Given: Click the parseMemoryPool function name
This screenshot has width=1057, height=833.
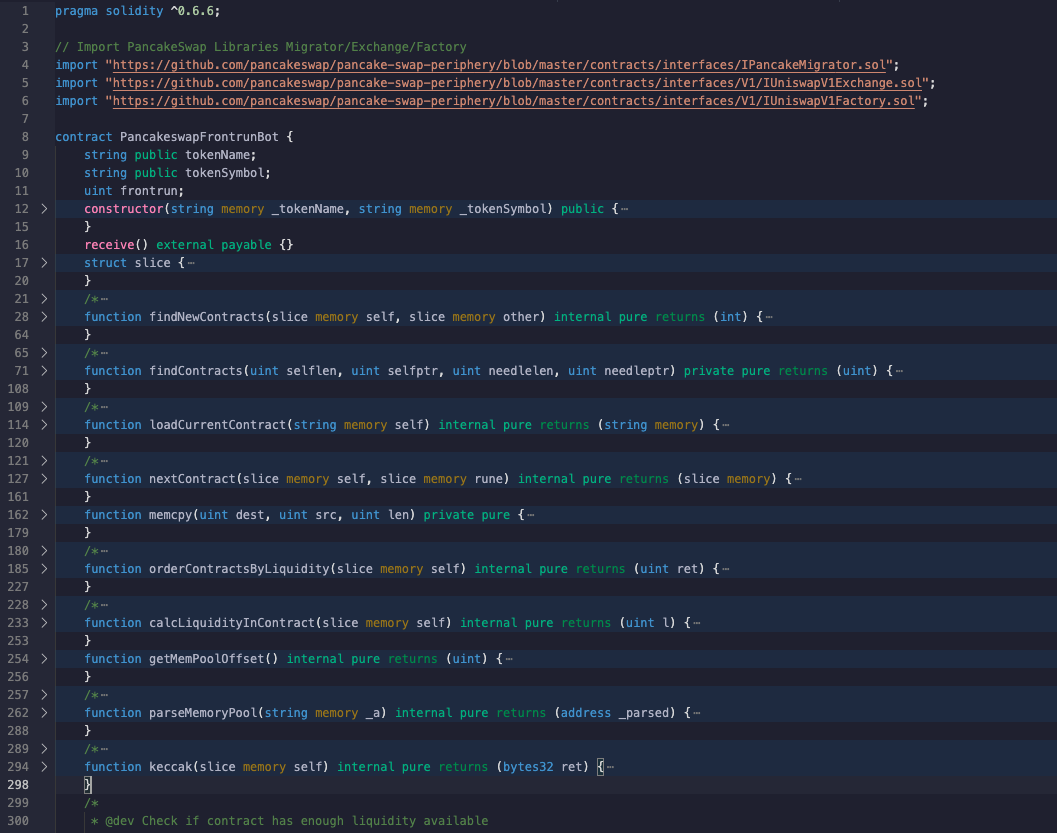Looking at the screenshot, I should [203, 712].
